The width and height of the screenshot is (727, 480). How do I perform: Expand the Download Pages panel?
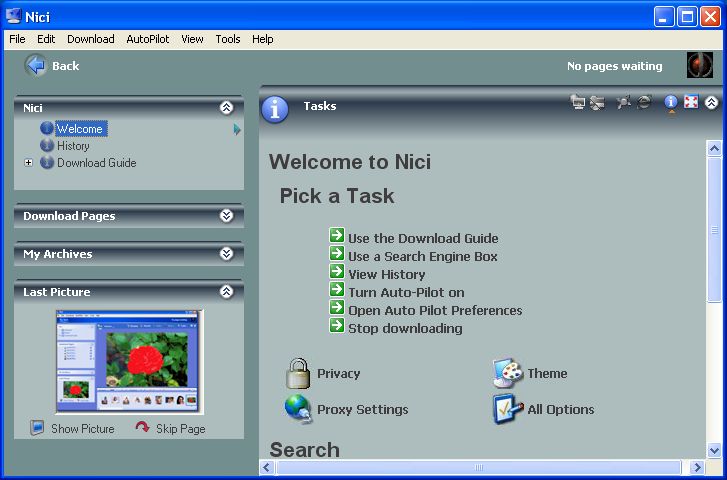click(226, 216)
